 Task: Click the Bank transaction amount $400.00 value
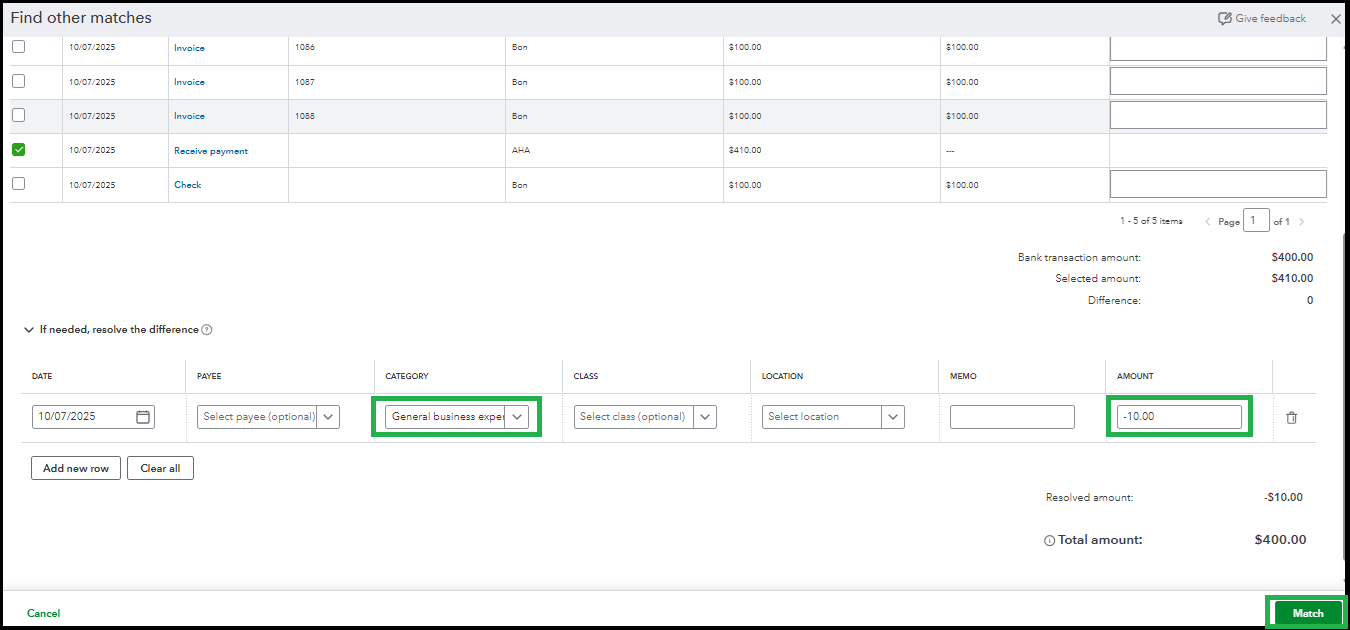tap(1293, 257)
